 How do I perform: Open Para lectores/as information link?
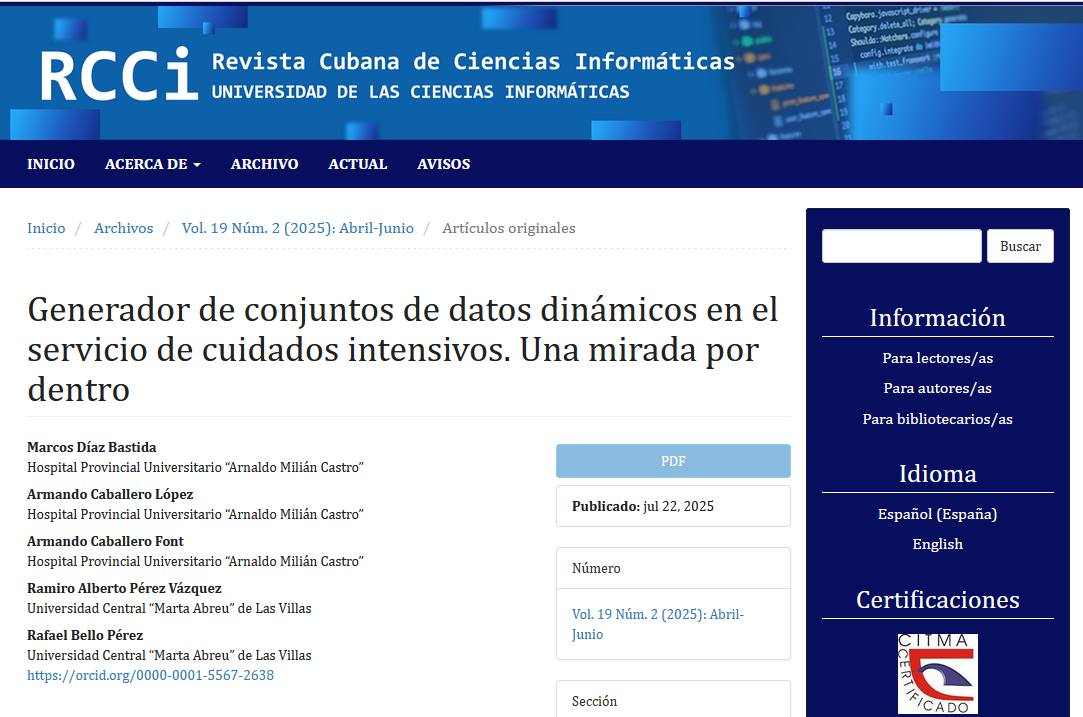[x=937, y=358]
